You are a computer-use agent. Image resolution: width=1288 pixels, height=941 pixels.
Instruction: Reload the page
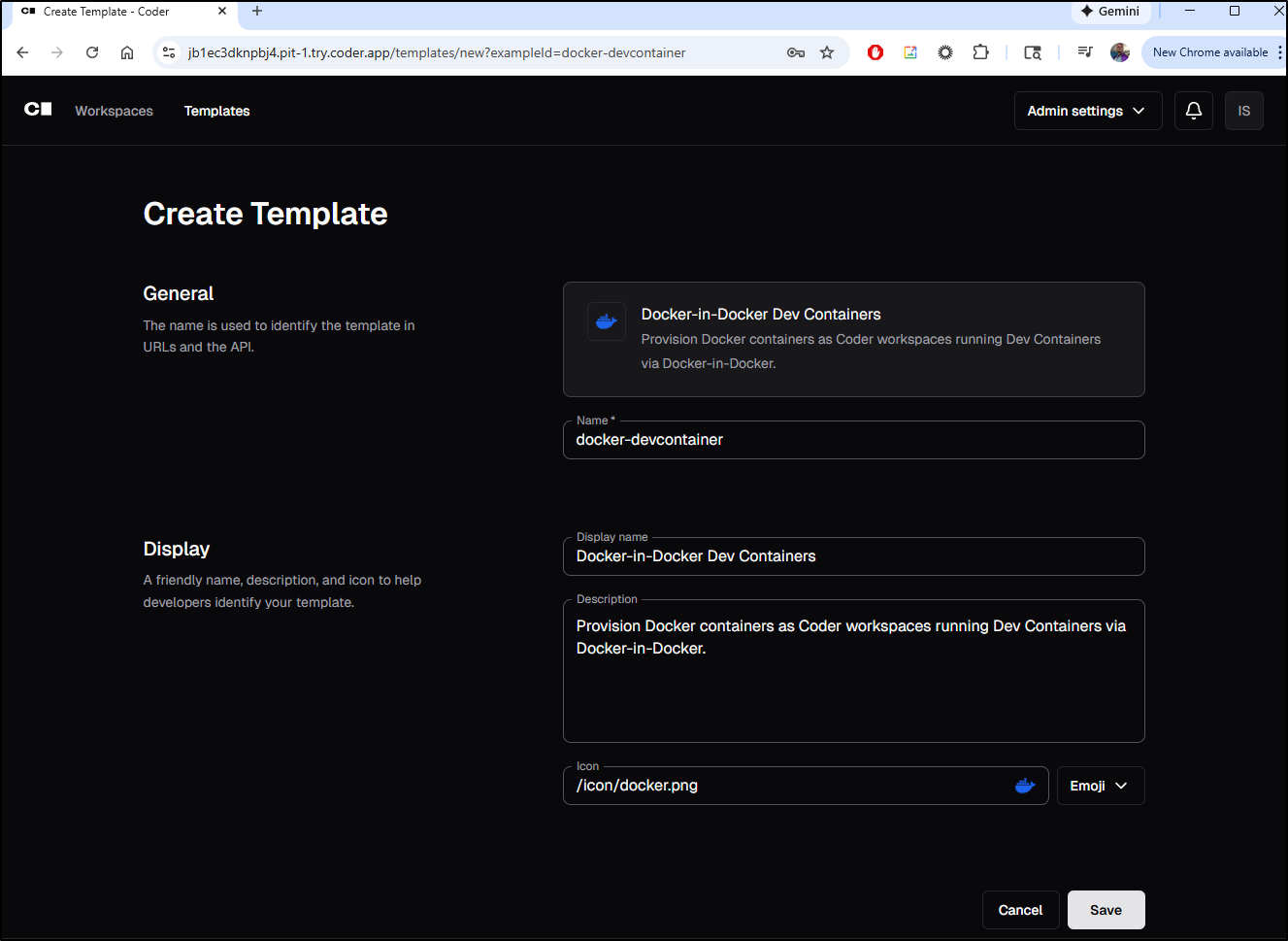click(x=92, y=52)
